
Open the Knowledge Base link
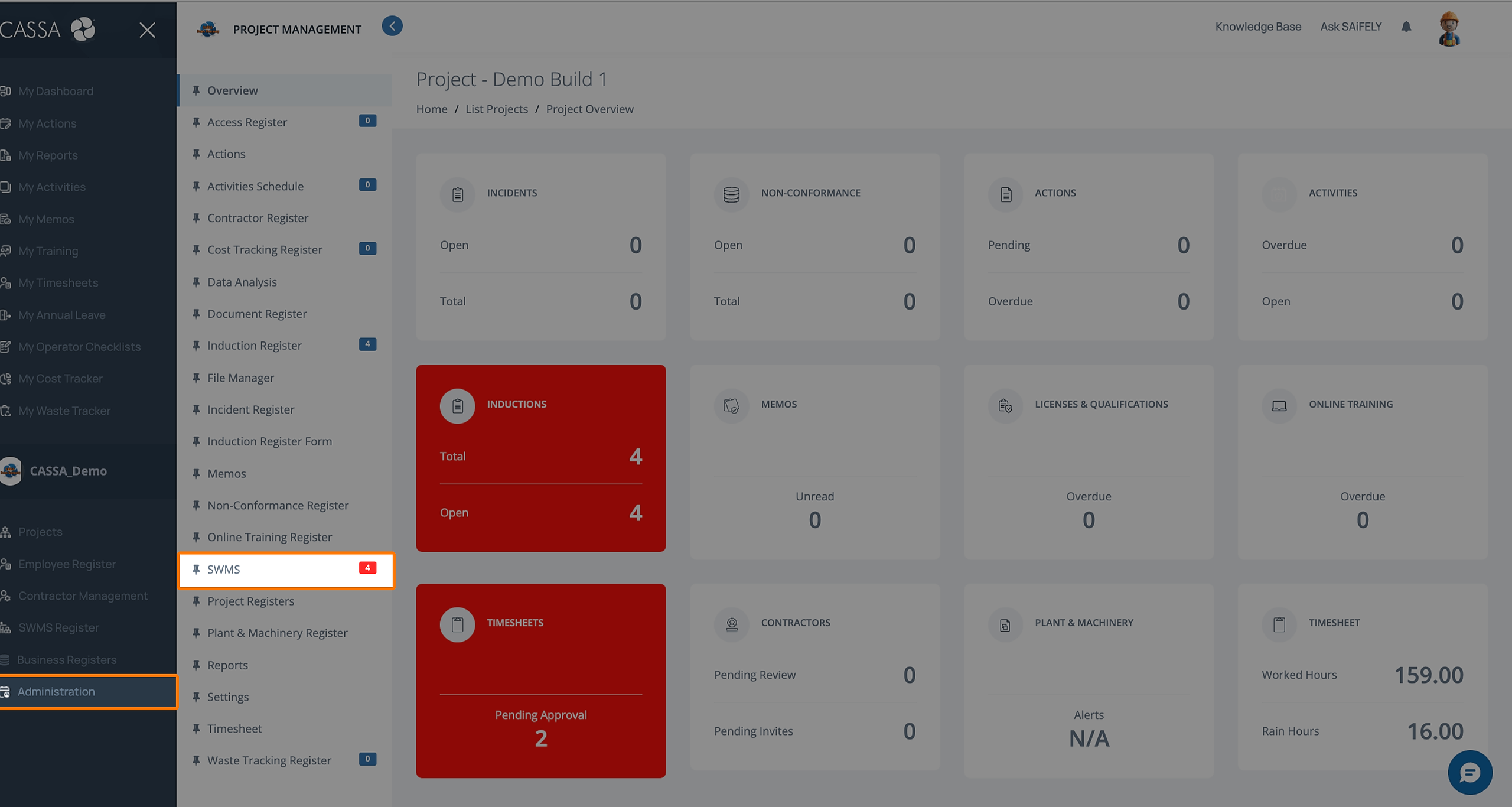coord(1258,27)
